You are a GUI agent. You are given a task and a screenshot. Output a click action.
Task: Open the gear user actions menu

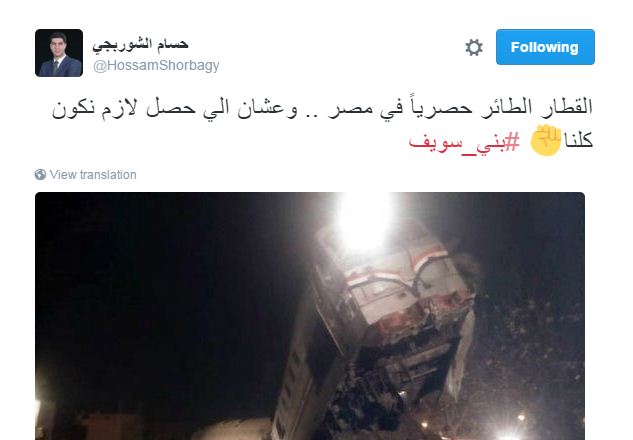coord(474,48)
